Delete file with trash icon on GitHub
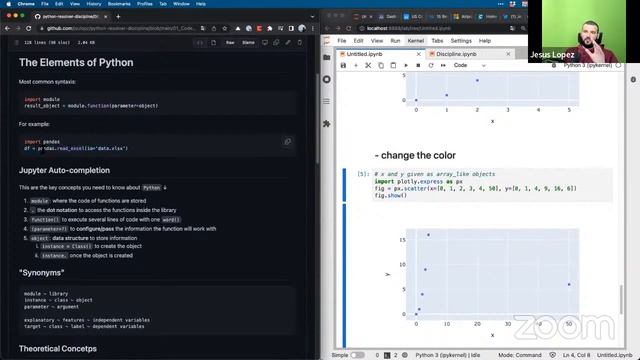This screenshot has height=360, width=640. 299,42
